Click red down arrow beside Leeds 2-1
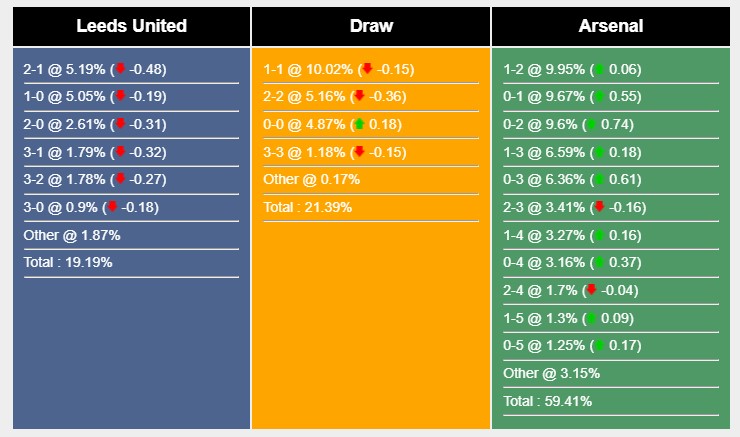Image resolution: width=740 pixels, height=437 pixels. click(x=121, y=69)
